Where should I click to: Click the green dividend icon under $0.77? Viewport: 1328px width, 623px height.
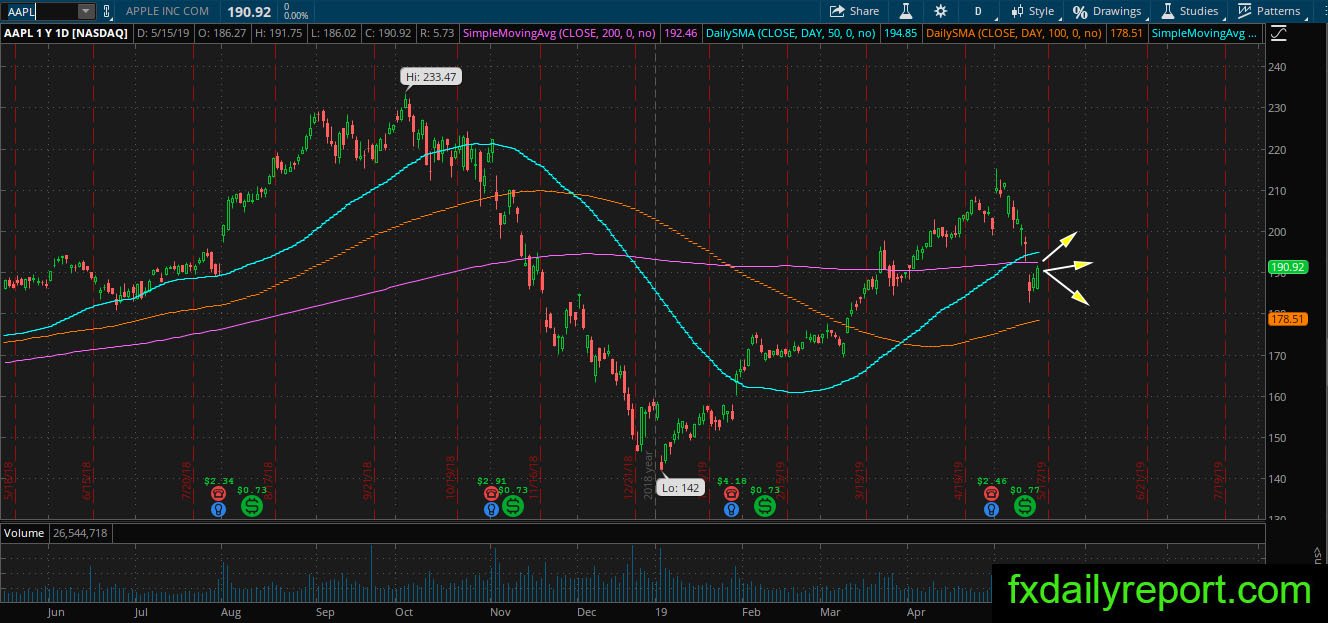coord(1025,506)
